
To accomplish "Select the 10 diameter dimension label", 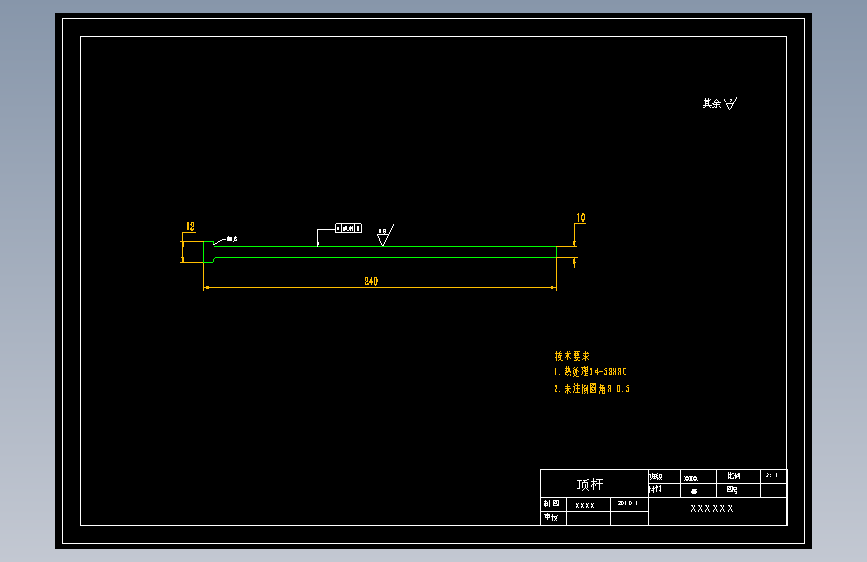I will click(x=581, y=218).
